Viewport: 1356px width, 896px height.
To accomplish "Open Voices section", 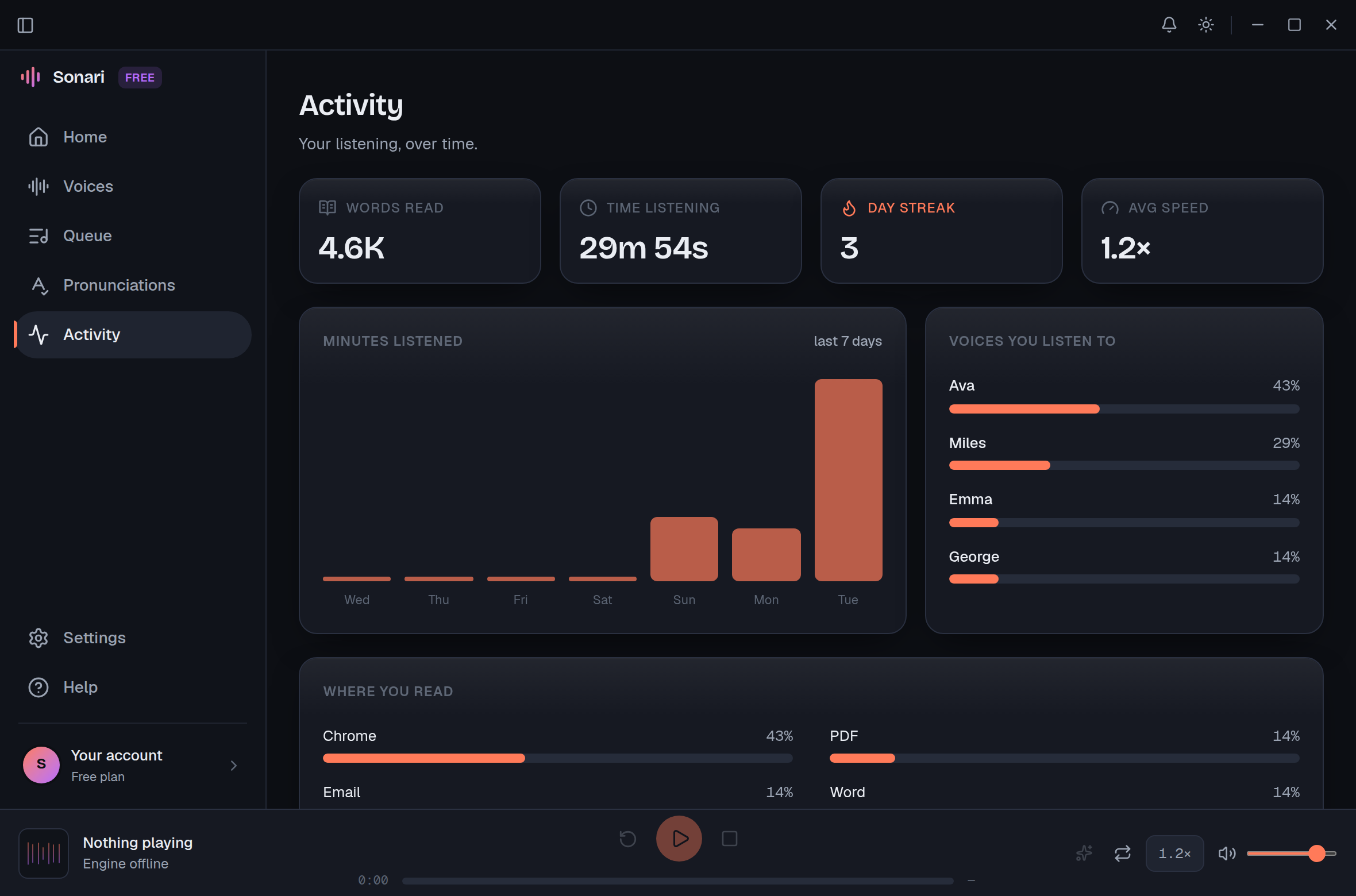I will coord(133,186).
